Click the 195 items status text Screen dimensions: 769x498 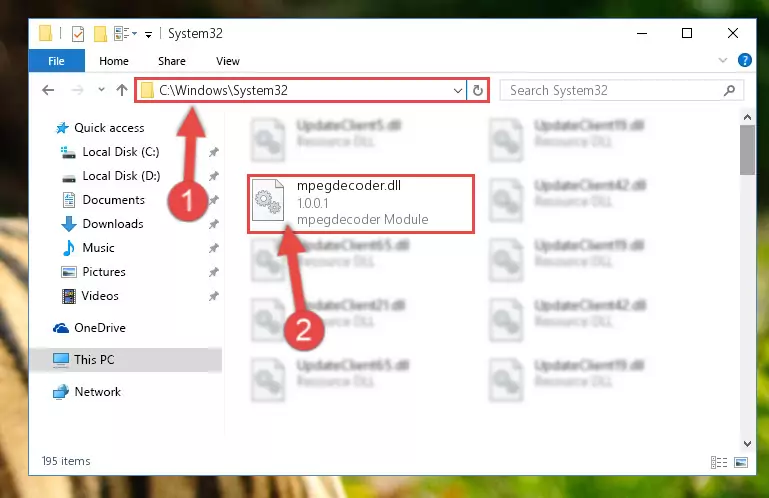pos(66,461)
